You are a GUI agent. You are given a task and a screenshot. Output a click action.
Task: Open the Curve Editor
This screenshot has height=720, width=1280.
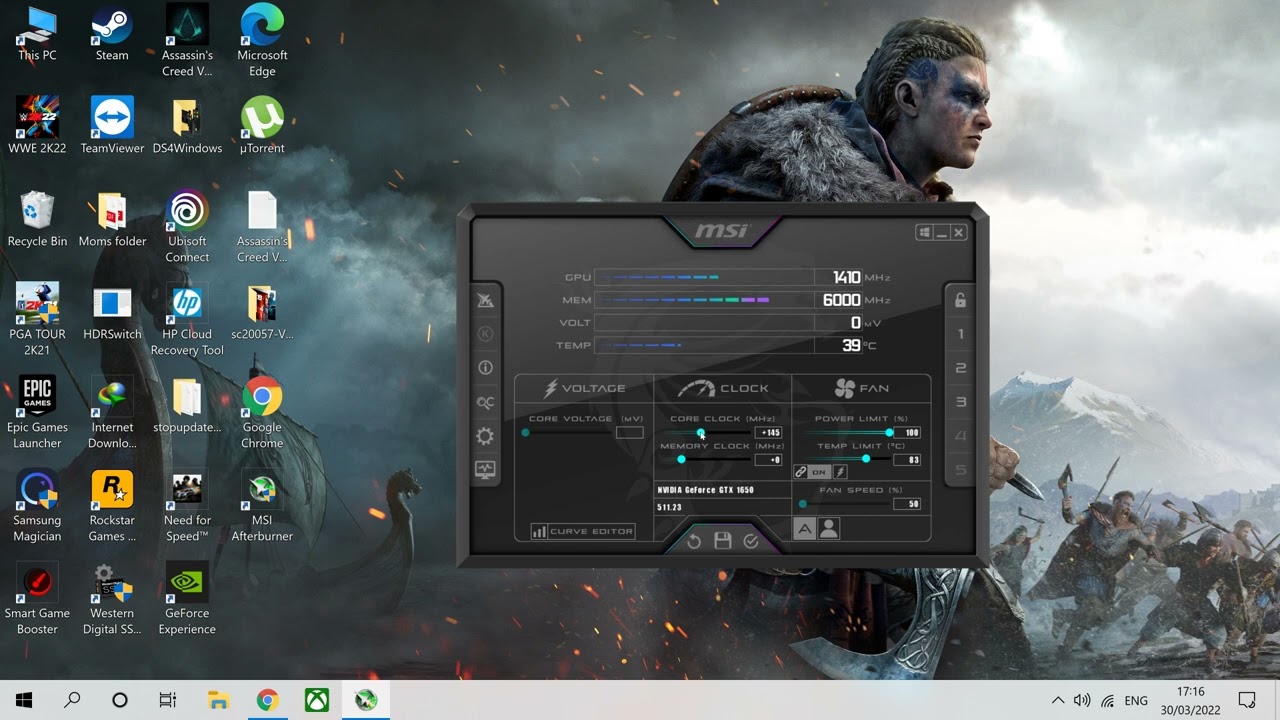pos(582,531)
